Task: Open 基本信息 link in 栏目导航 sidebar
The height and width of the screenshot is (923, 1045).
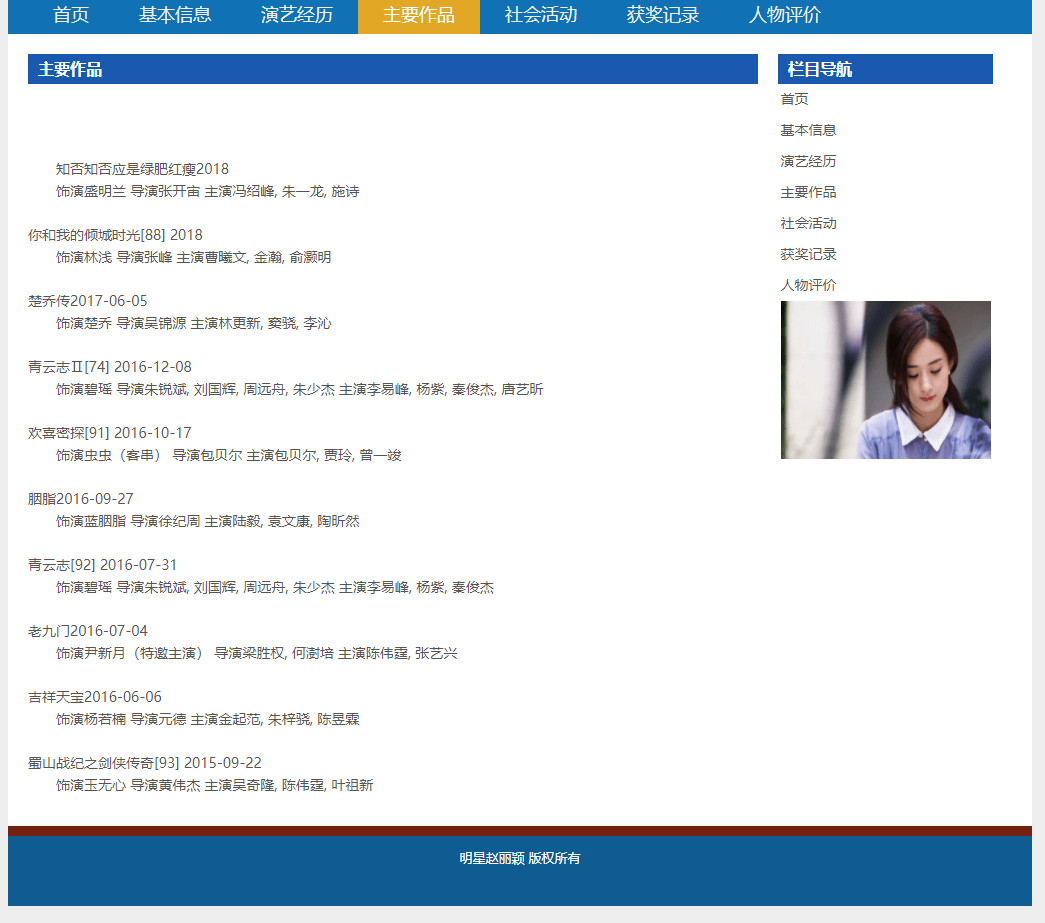Action: (x=808, y=131)
